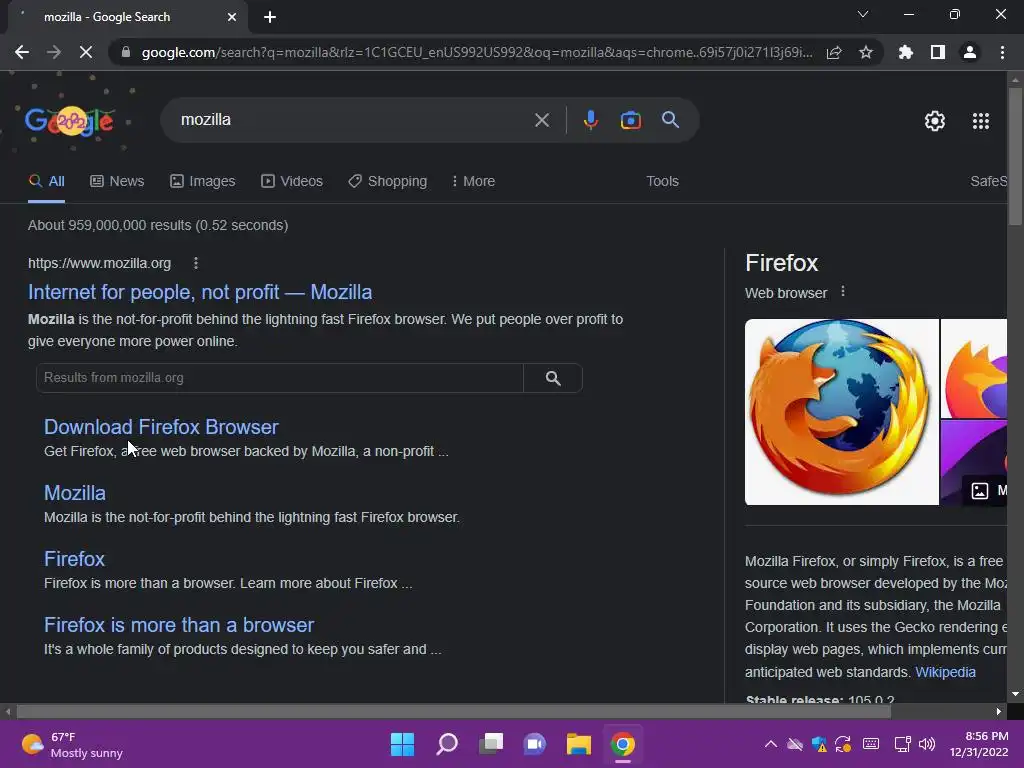Submit search with magnifier icon
The width and height of the screenshot is (1024, 768).
671,120
